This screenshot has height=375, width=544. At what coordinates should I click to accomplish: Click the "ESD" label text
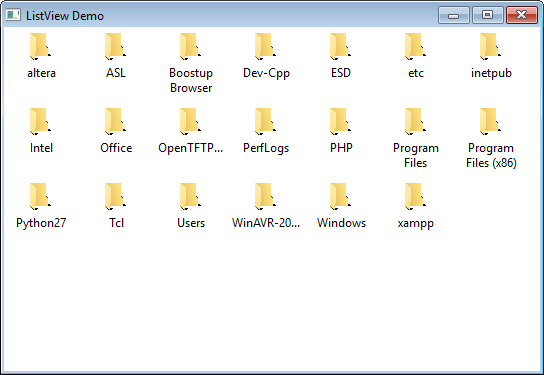341,73
